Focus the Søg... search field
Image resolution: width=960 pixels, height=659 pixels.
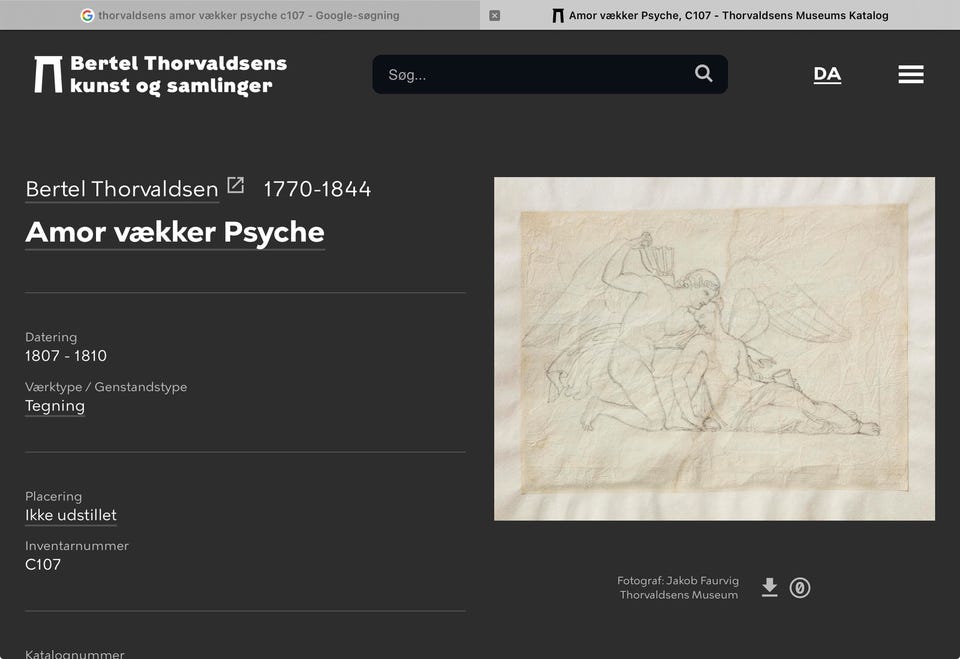tap(550, 74)
